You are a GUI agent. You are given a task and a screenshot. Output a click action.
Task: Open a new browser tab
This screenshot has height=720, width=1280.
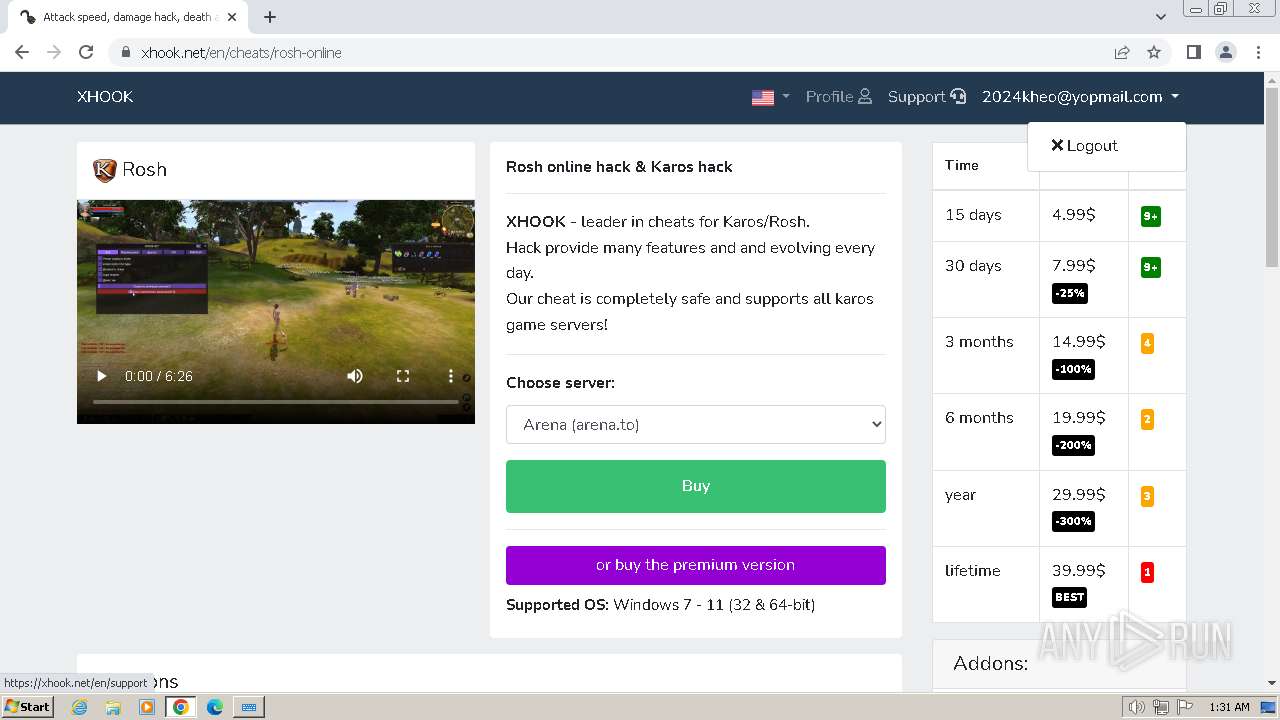point(270,17)
